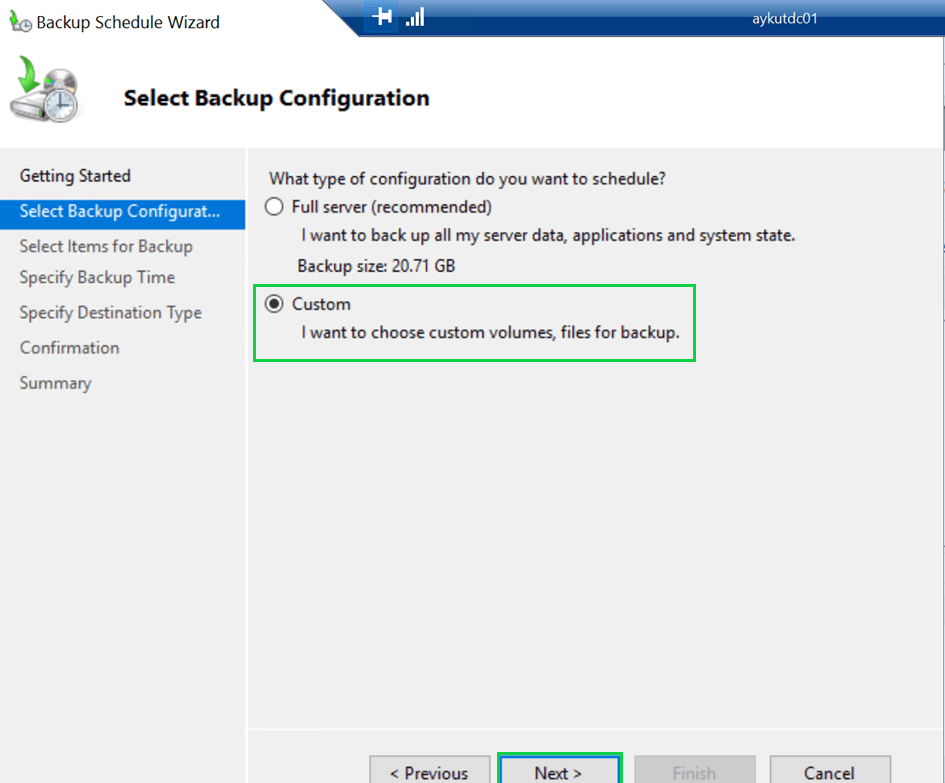Jump to the Select Items for Backup step

[106, 246]
